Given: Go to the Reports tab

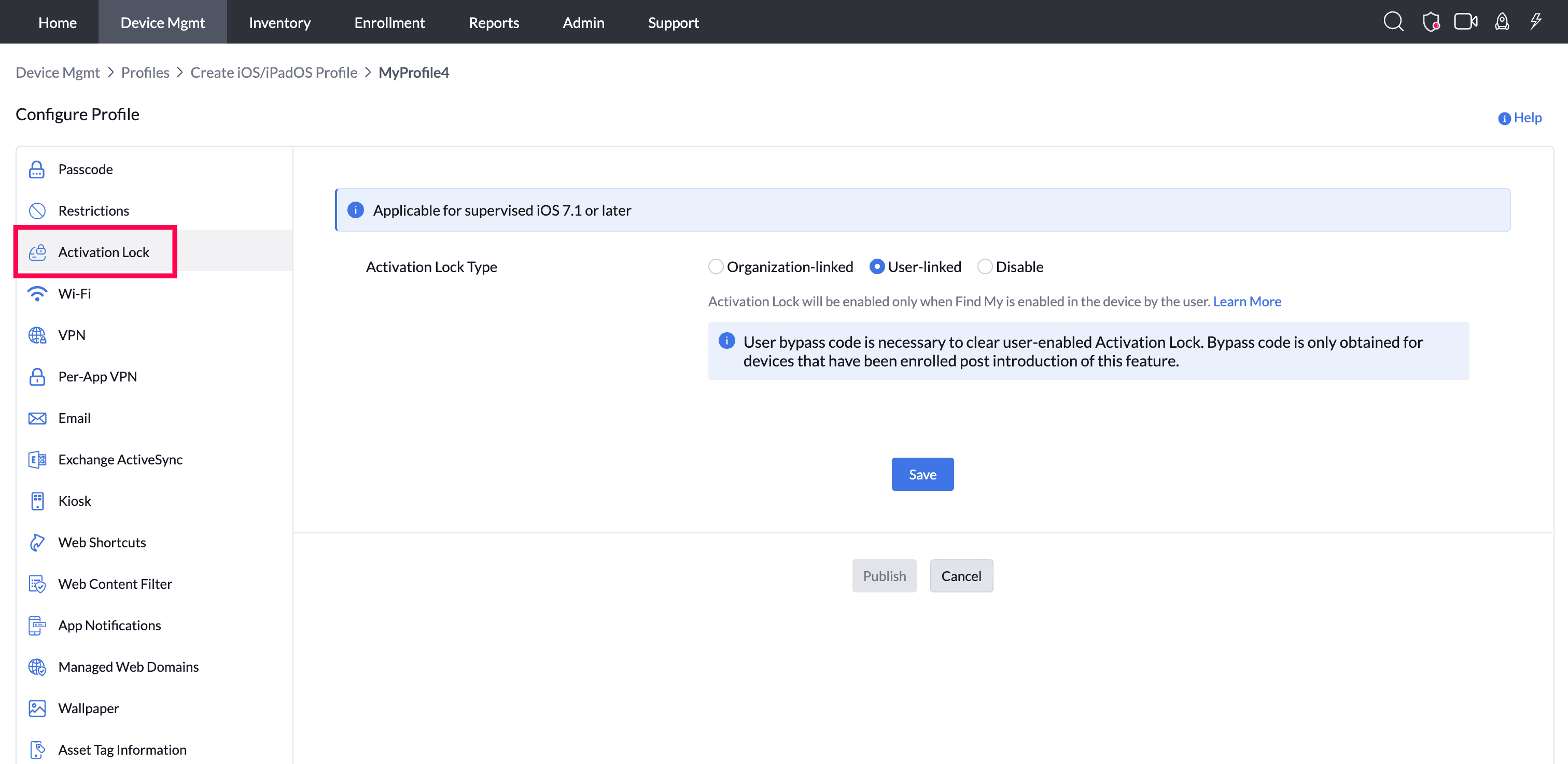Looking at the screenshot, I should (494, 22).
